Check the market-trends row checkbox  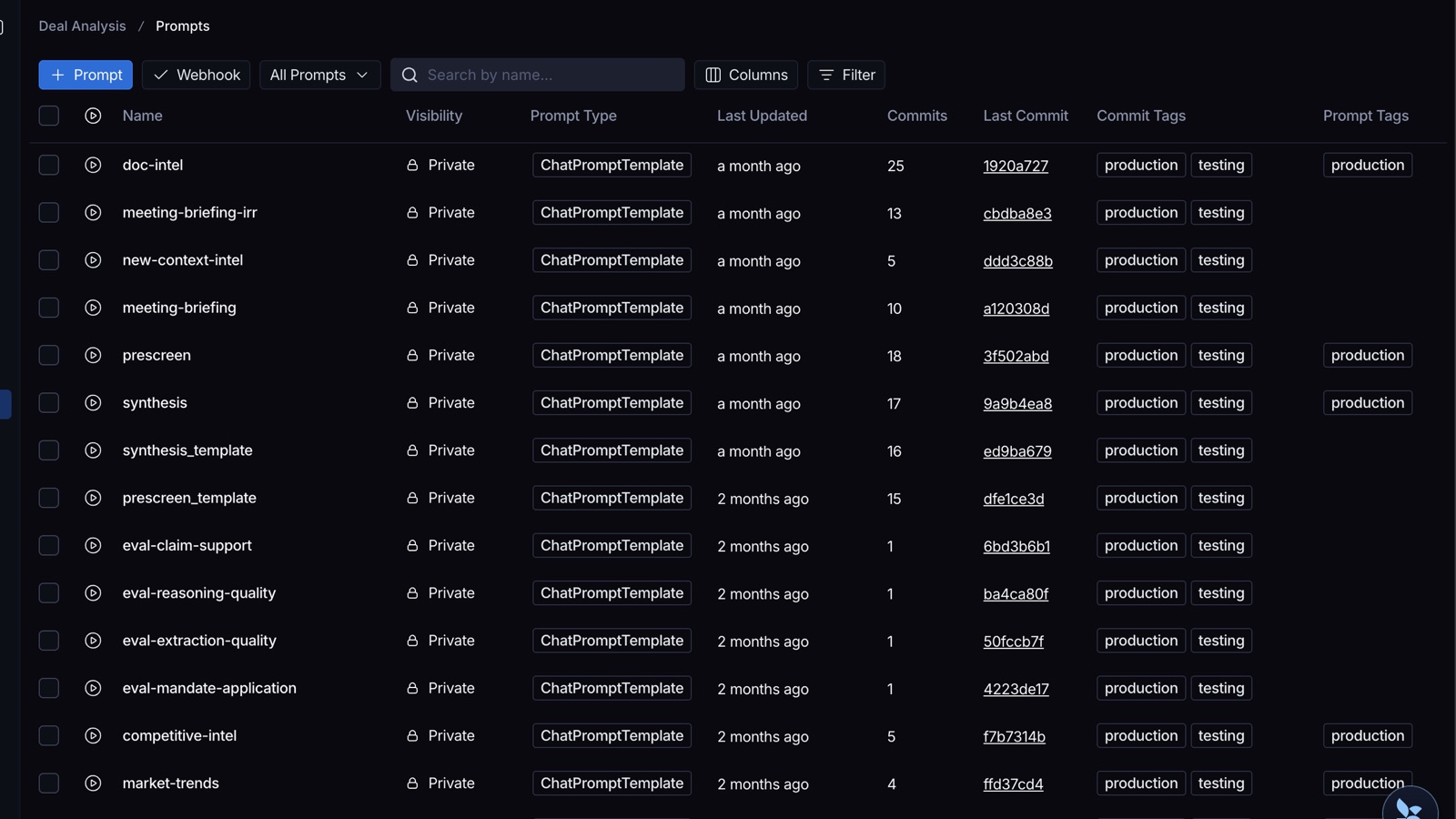[49, 783]
